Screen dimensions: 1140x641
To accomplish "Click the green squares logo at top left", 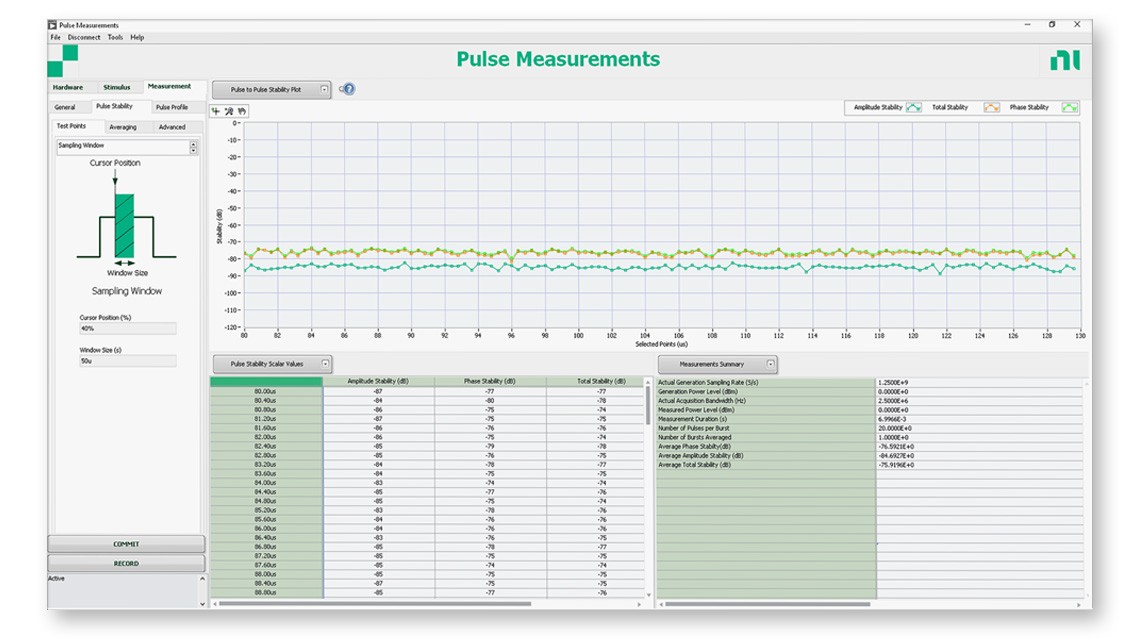I will tap(63, 60).
